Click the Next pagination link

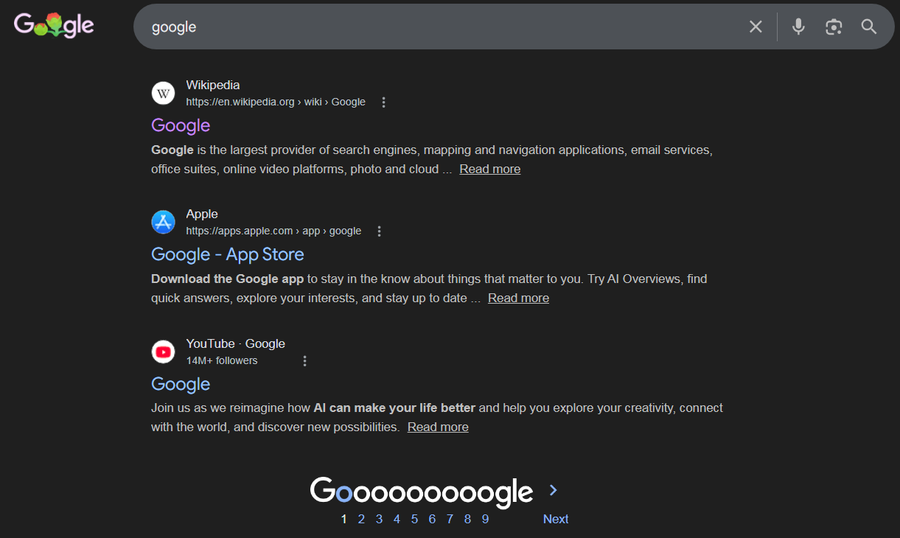coord(556,519)
